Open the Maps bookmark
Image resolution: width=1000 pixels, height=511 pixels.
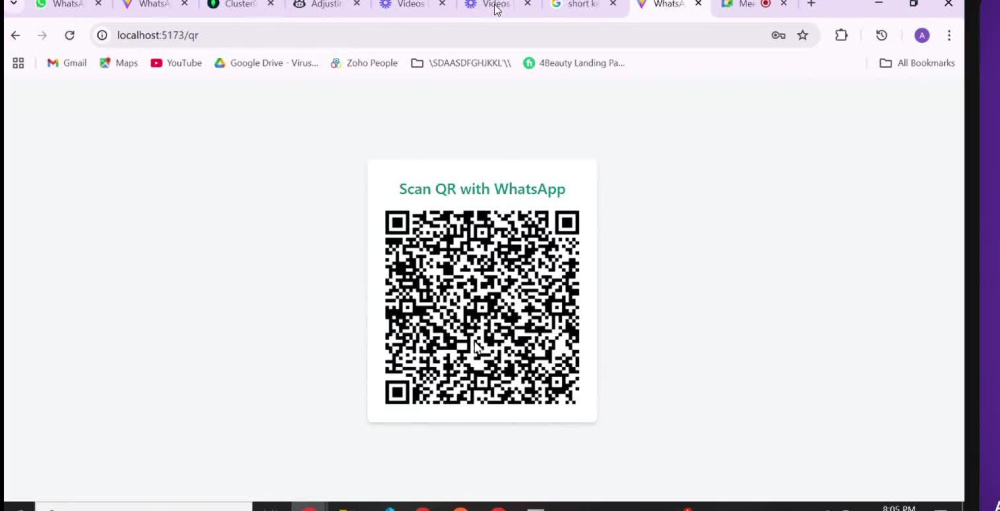119,63
